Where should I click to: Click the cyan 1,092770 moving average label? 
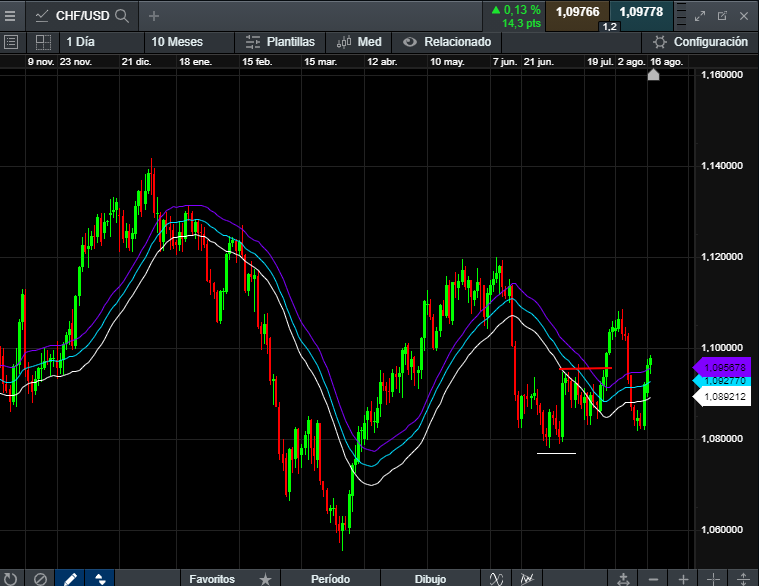click(x=723, y=380)
